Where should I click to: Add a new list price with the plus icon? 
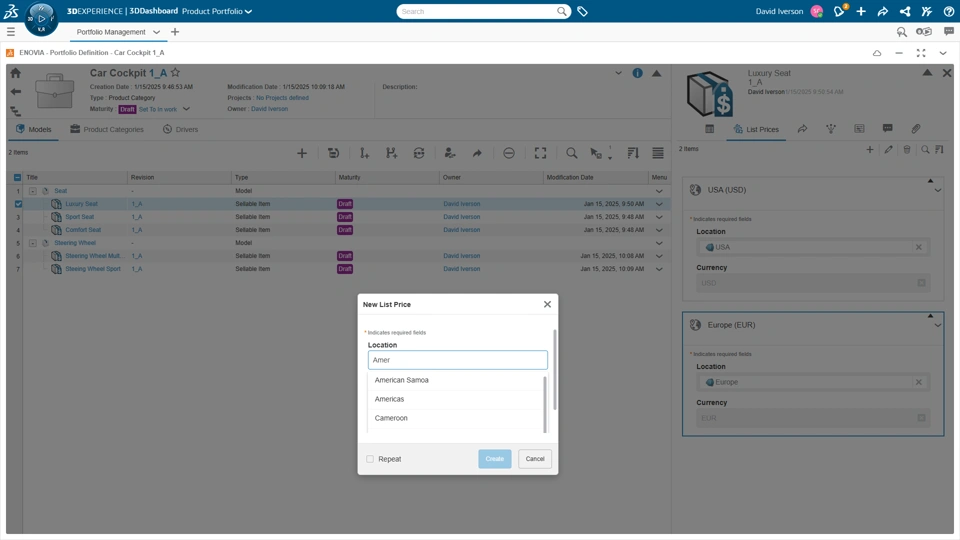click(x=869, y=149)
